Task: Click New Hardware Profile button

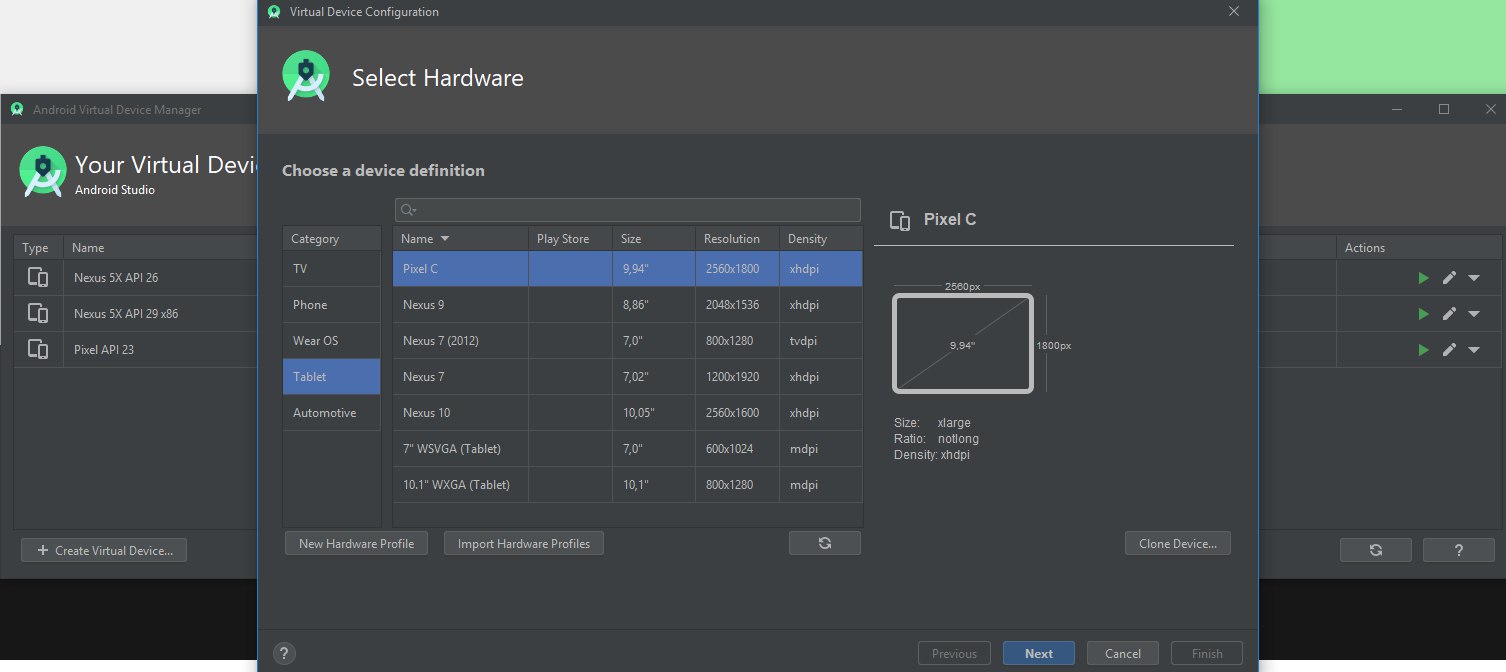Action: [356, 543]
